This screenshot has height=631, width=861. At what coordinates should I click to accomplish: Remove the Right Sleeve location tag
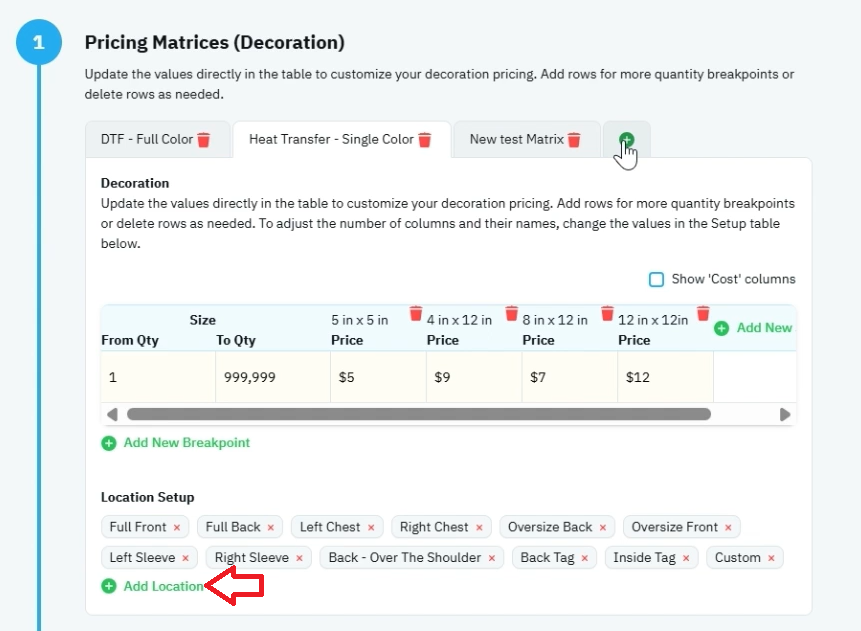299,558
